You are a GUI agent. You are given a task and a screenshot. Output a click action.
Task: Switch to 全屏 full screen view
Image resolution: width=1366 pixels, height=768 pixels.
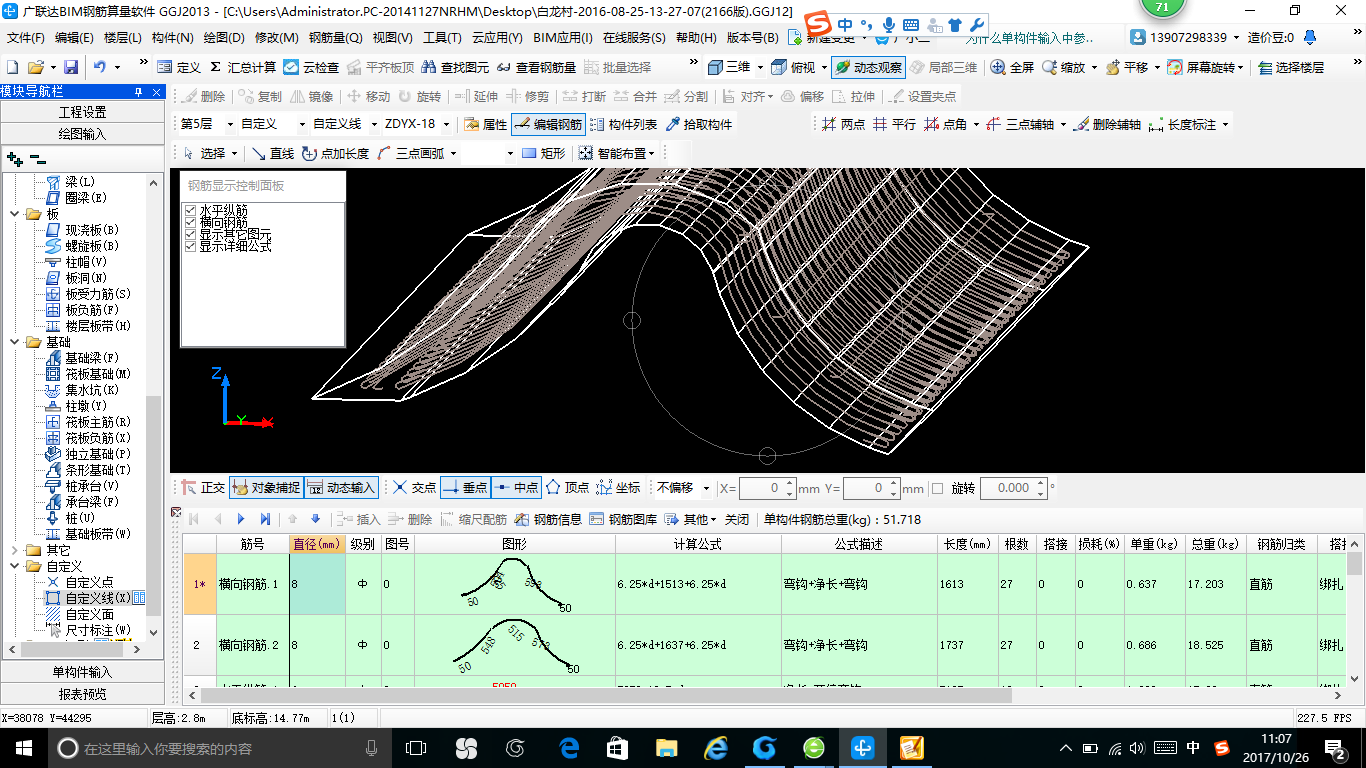[x=1012, y=67]
